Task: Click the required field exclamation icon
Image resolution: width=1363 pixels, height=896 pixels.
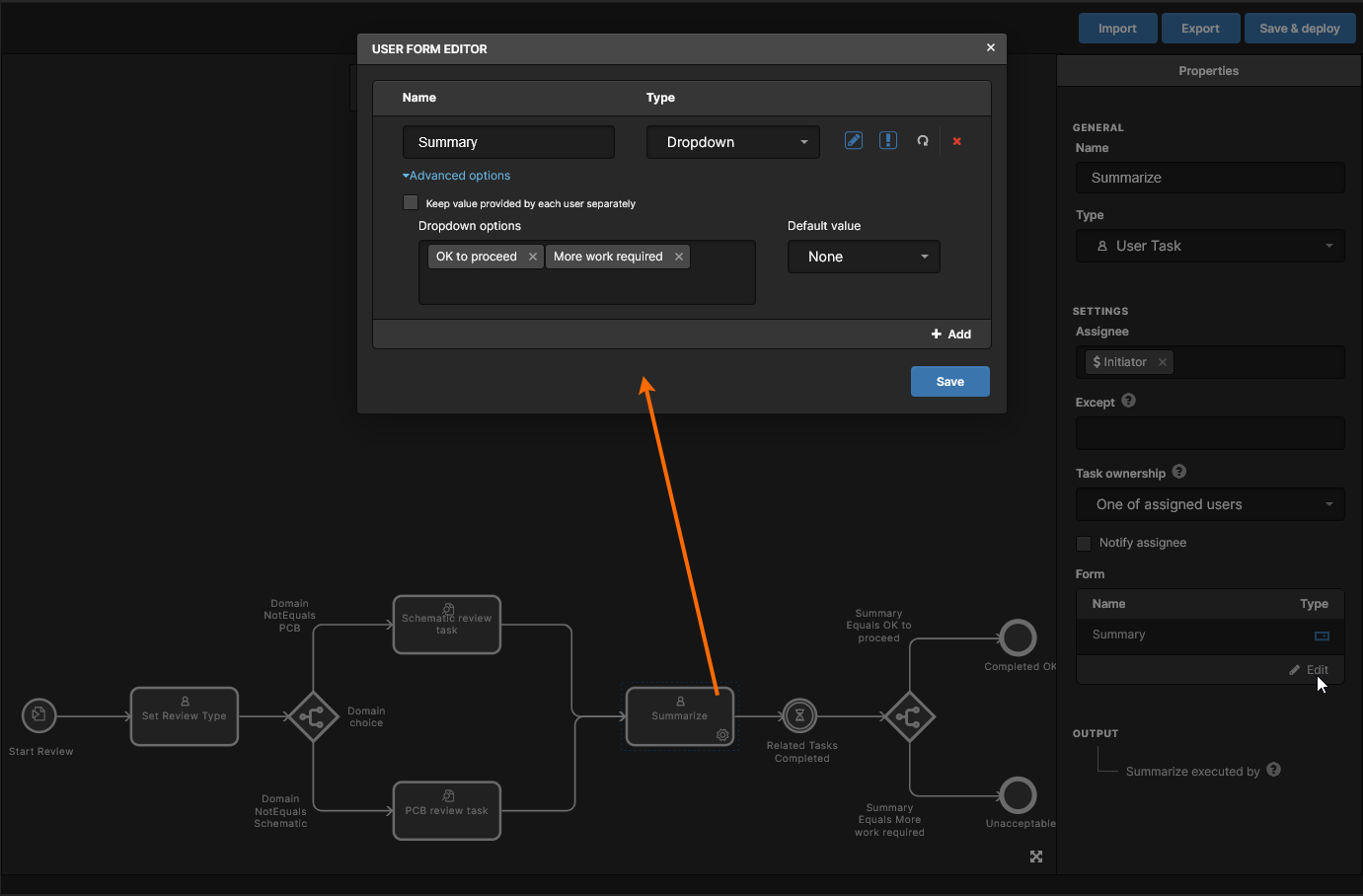Action: click(888, 141)
